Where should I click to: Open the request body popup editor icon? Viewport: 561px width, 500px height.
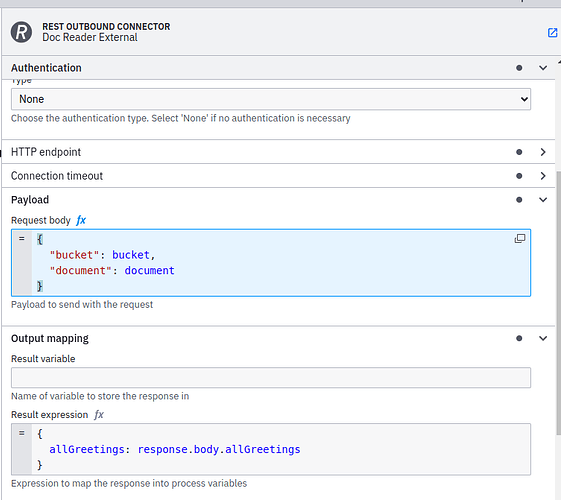pyautogui.click(x=519, y=239)
